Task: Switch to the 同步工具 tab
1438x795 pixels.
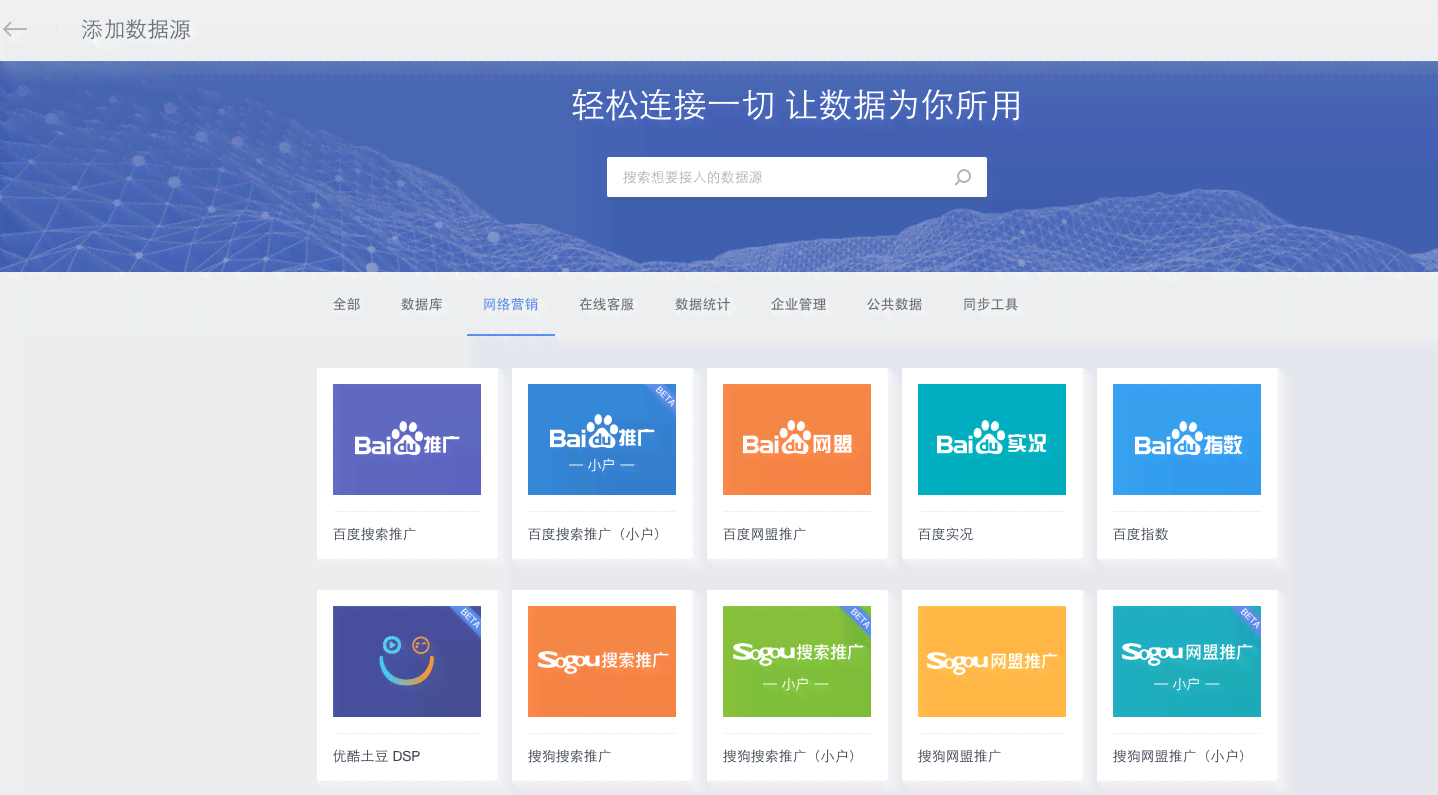Action: 991,304
